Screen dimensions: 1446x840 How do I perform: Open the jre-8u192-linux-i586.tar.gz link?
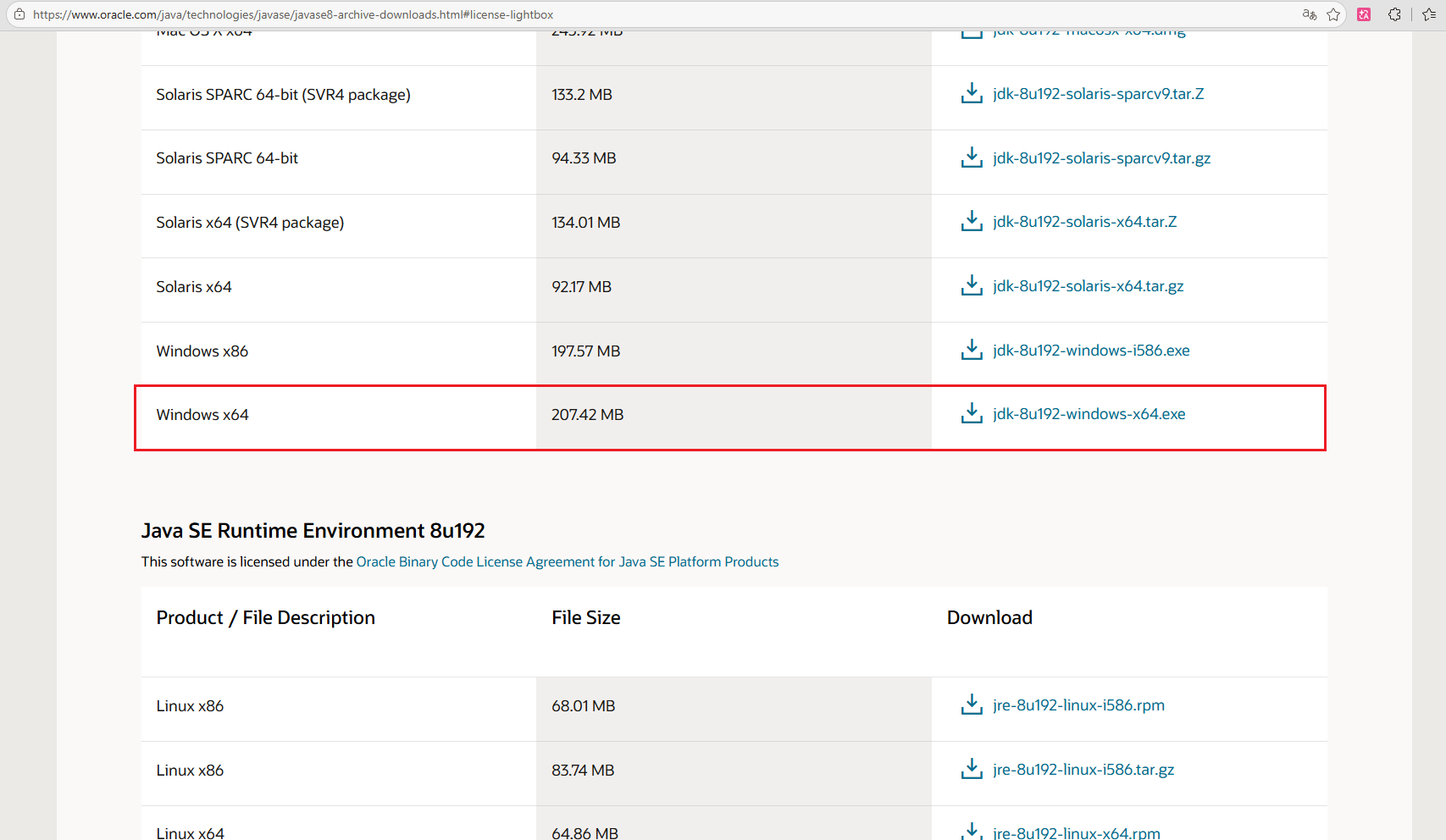(x=1083, y=770)
